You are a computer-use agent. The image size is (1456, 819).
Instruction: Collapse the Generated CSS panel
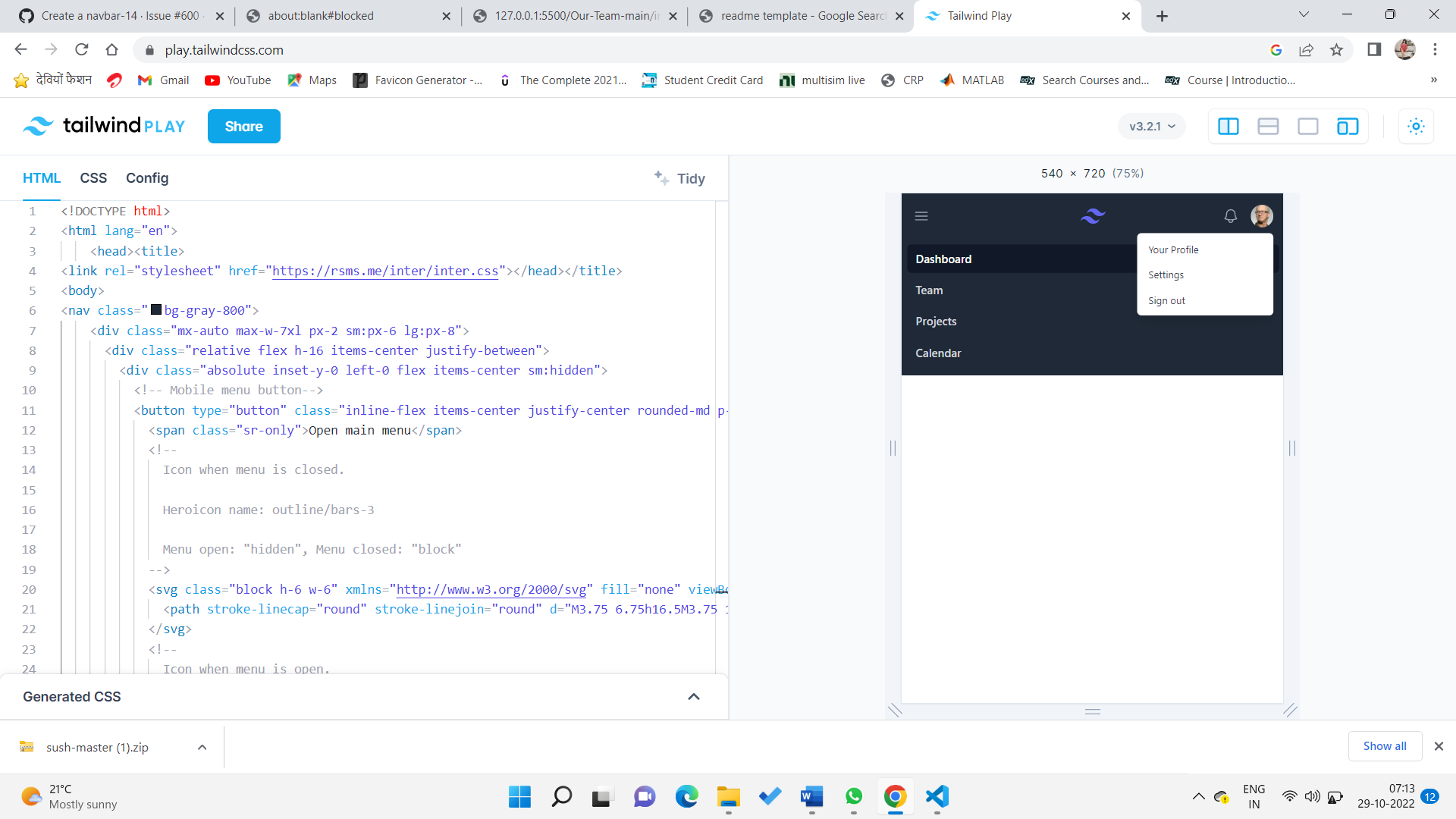pyautogui.click(x=694, y=696)
